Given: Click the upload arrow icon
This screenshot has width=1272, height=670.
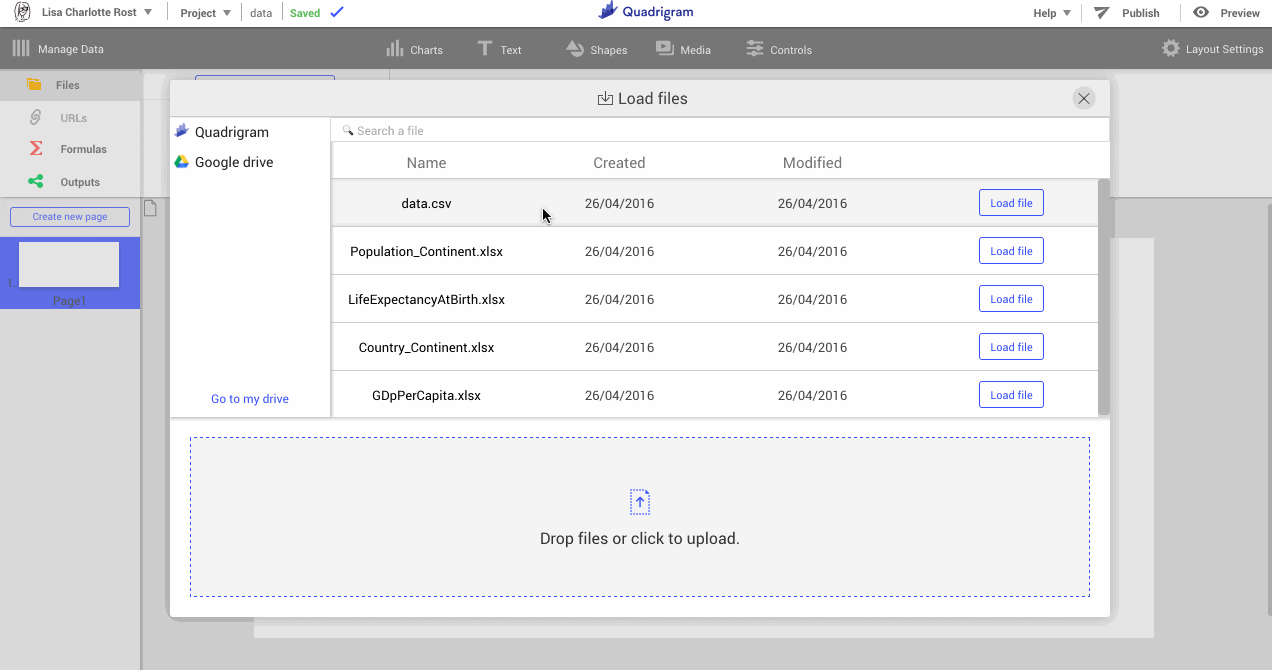Looking at the screenshot, I should [x=640, y=502].
